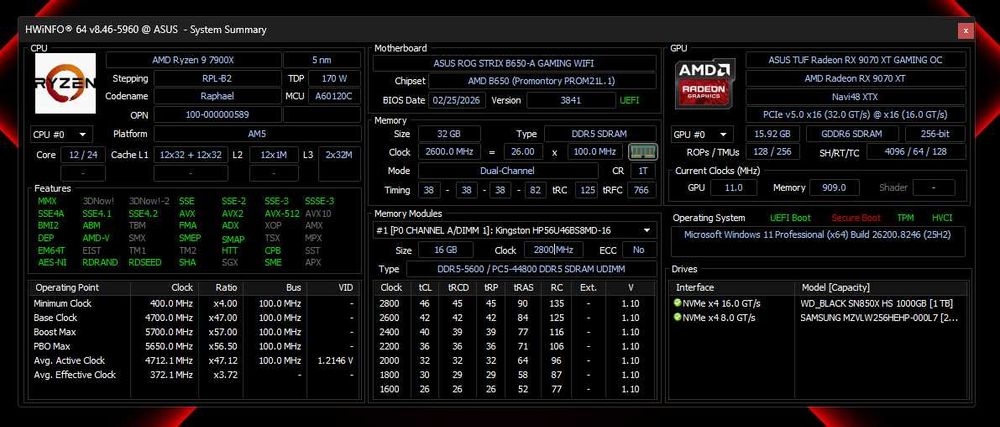This screenshot has width=1000, height=427.
Task: Select the PBO Max row
Action: [194, 346]
